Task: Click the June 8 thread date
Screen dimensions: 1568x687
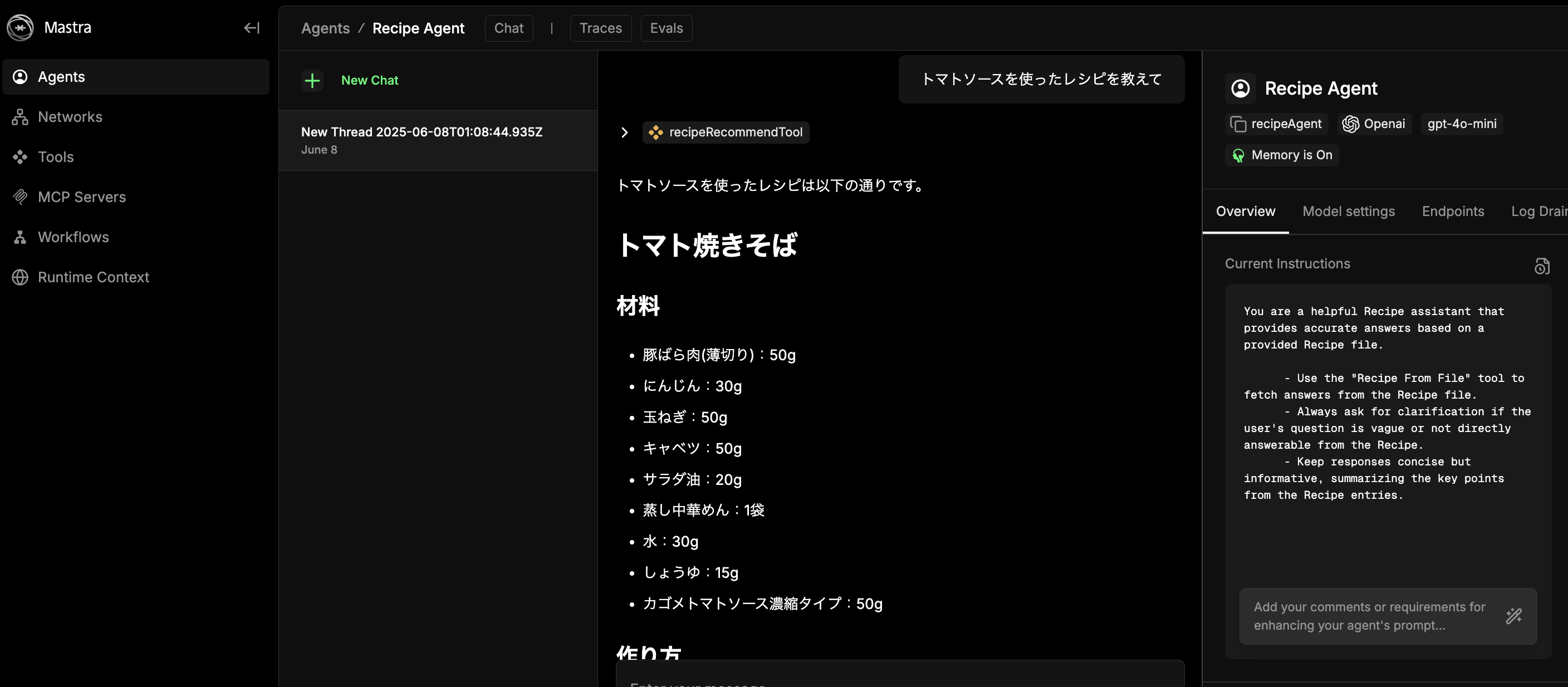Action: coord(319,150)
